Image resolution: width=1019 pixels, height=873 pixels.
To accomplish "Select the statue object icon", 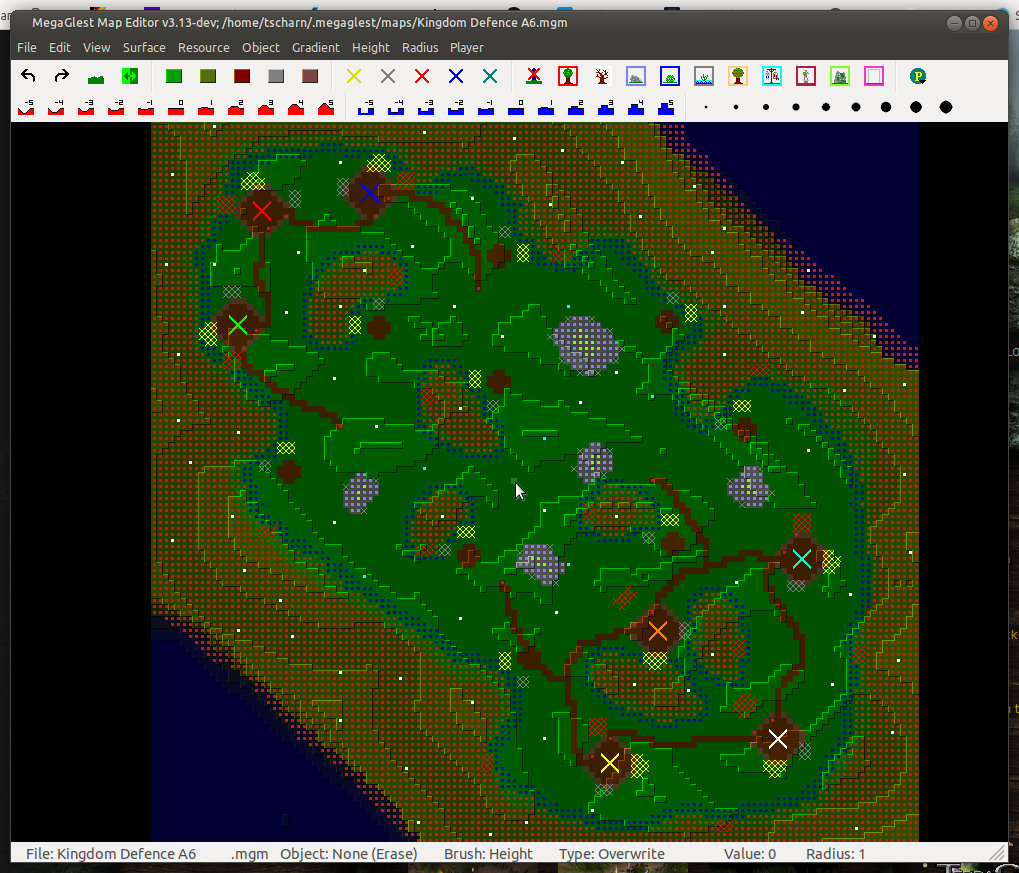I will 805,76.
